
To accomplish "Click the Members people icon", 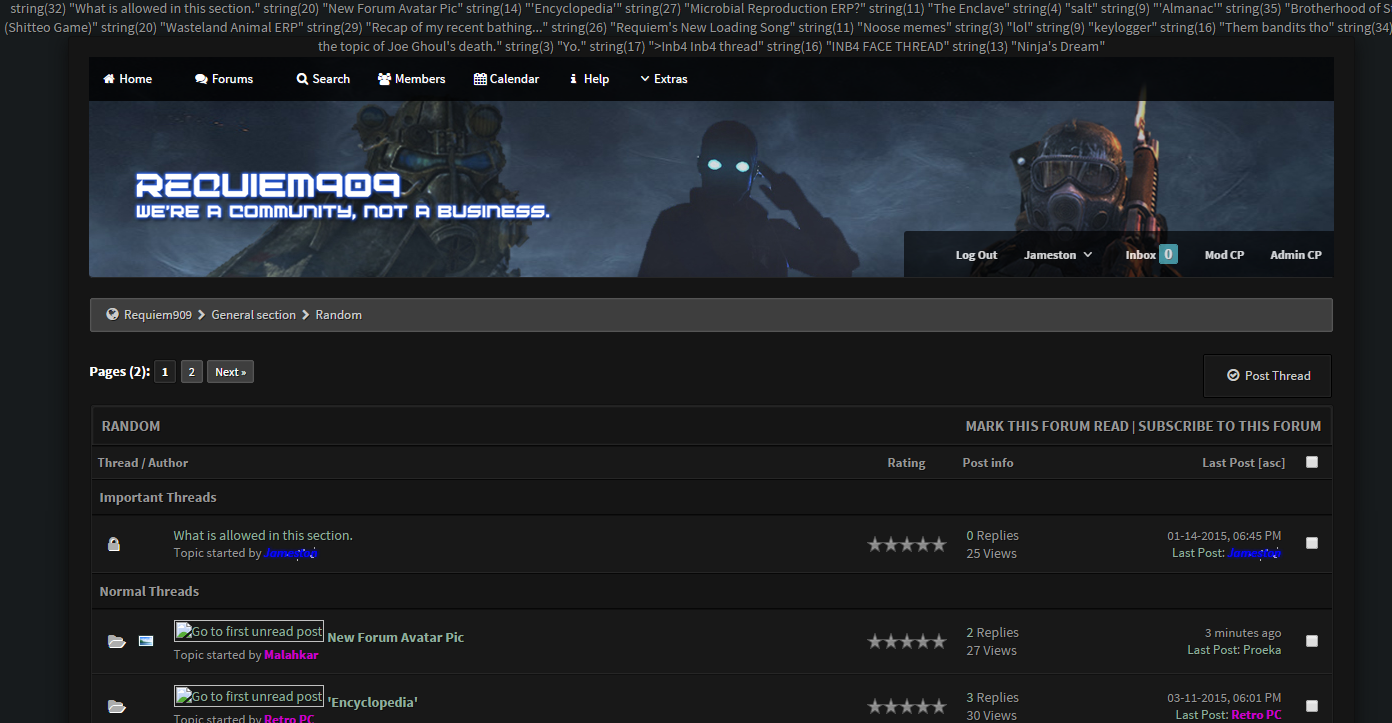I will coord(384,79).
